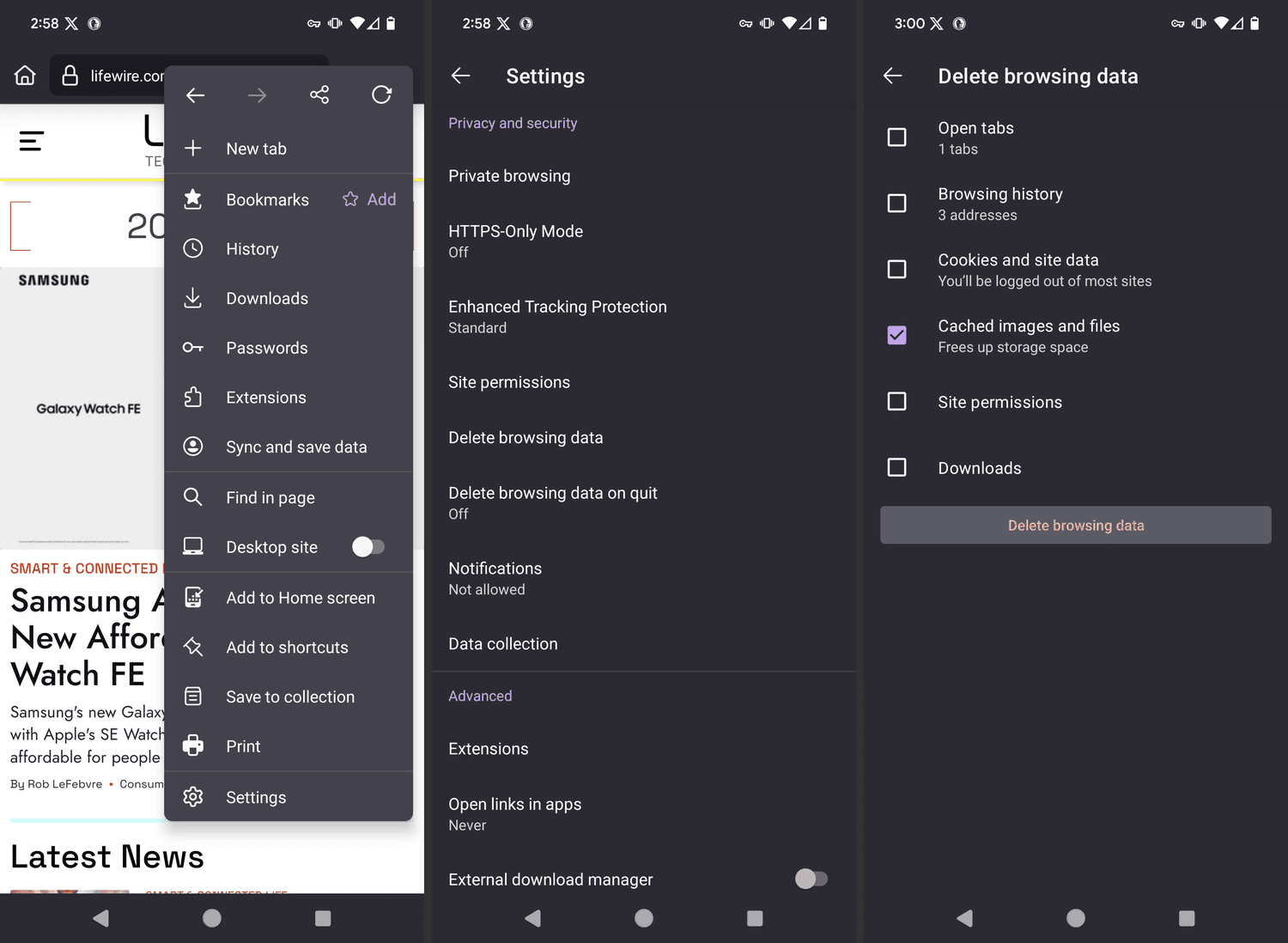Uncheck Cached images and files checkbox
The width and height of the screenshot is (1288, 943).
point(896,335)
